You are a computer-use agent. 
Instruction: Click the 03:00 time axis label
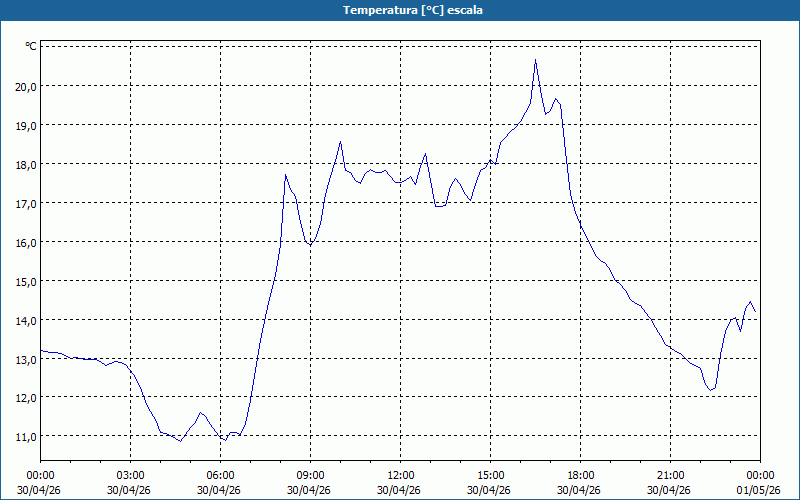pos(131,476)
